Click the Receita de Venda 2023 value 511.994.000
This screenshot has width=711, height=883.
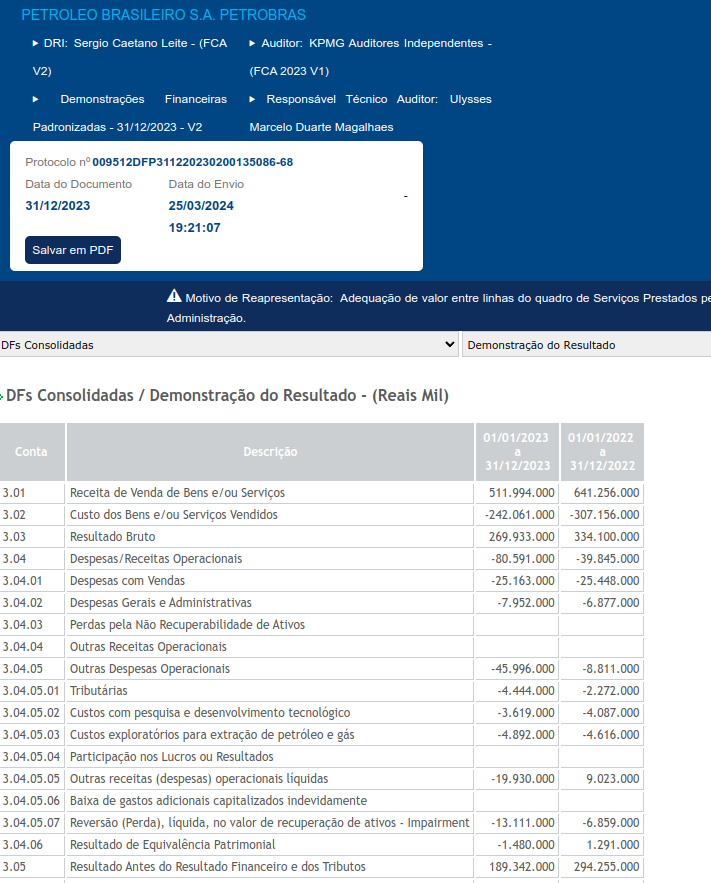[521, 493]
